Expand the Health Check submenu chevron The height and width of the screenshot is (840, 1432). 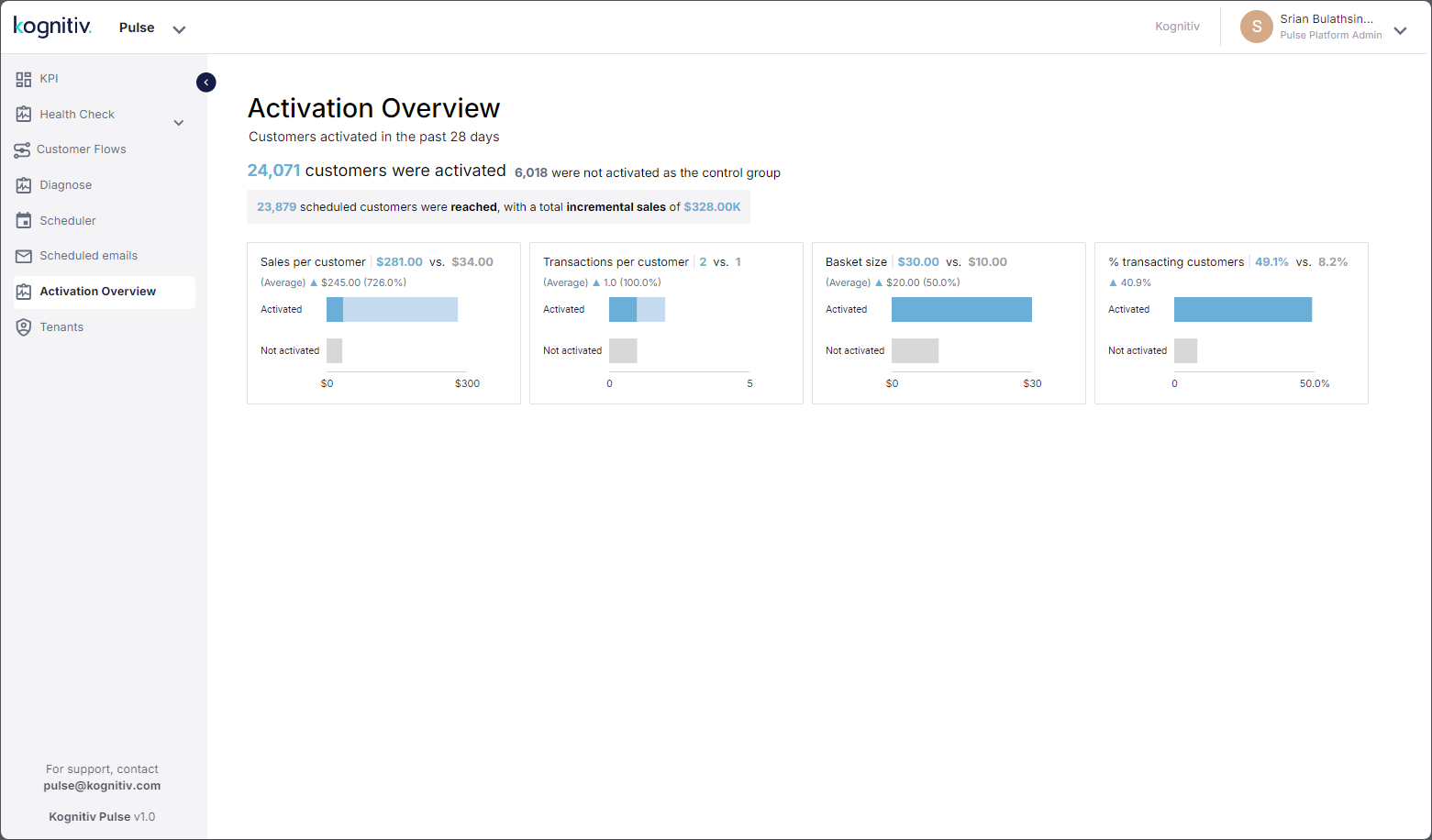[x=179, y=123]
